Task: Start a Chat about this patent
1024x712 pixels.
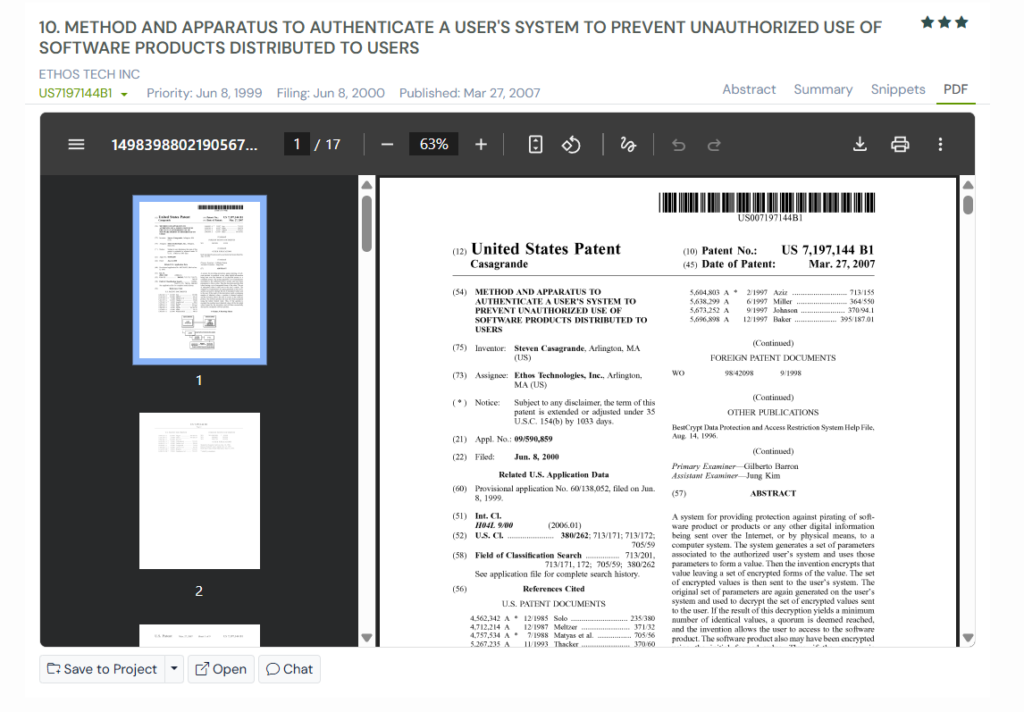Action: click(289, 669)
